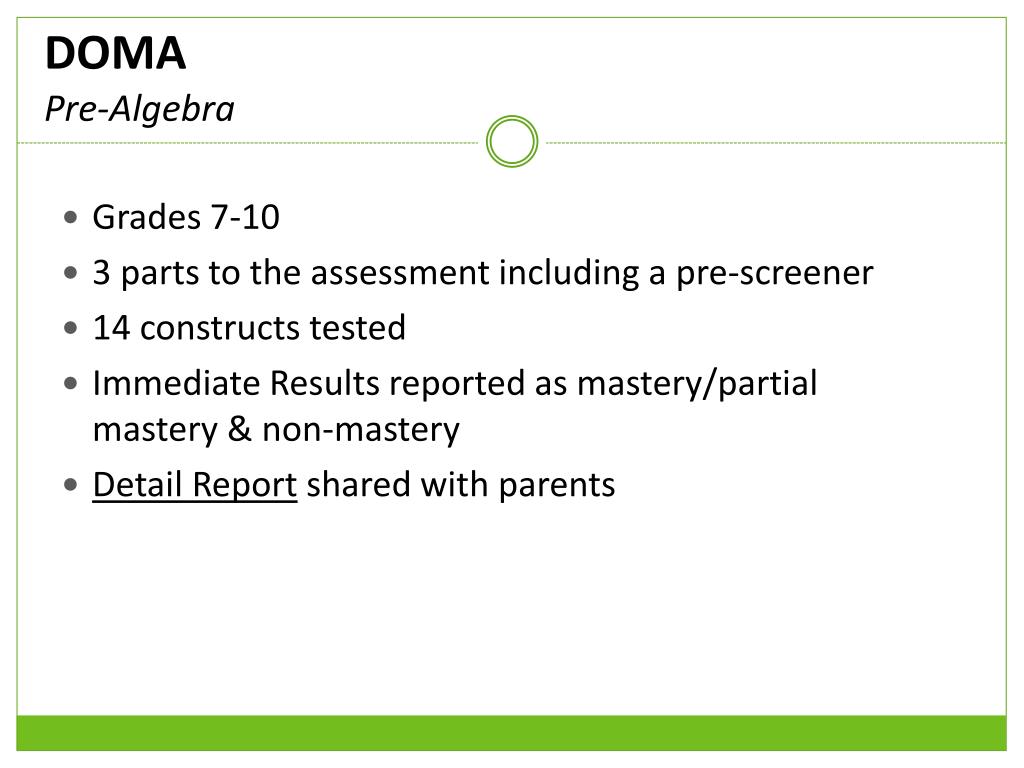Click the 'mastery & non-mastery' line
Image resolution: width=1024 pixels, height=768 pixels.
(x=276, y=430)
